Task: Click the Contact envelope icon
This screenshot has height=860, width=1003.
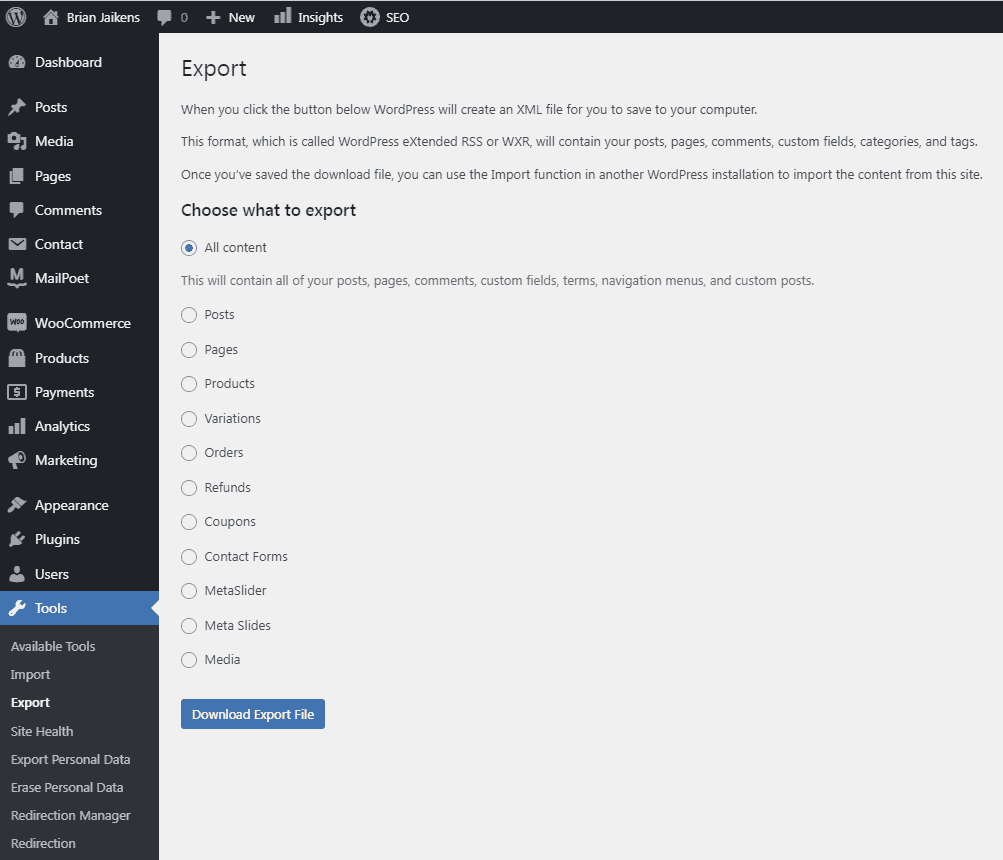Action: pyautogui.click(x=17, y=244)
